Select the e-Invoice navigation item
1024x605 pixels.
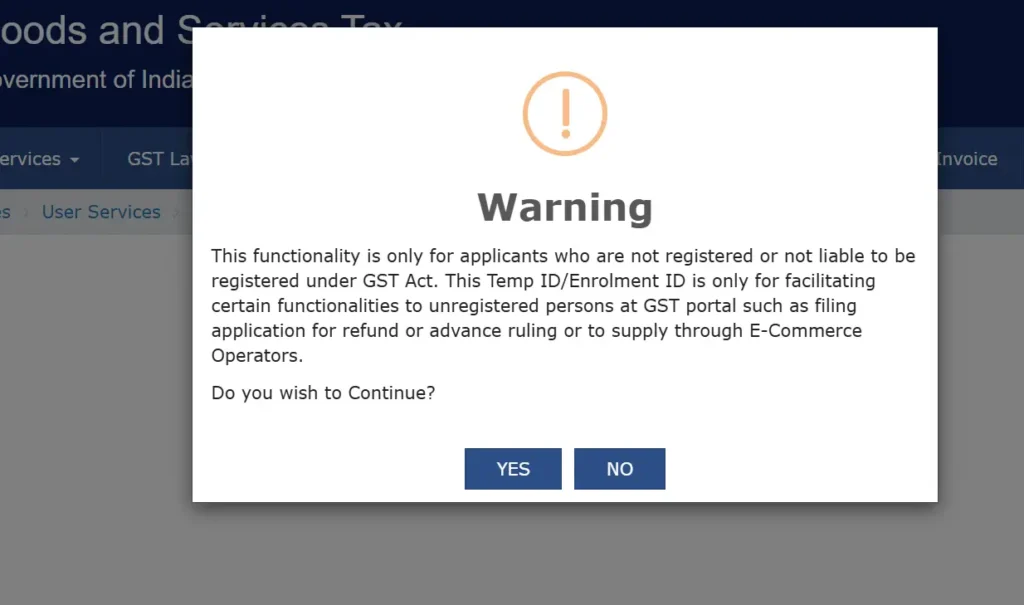point(966,158)
